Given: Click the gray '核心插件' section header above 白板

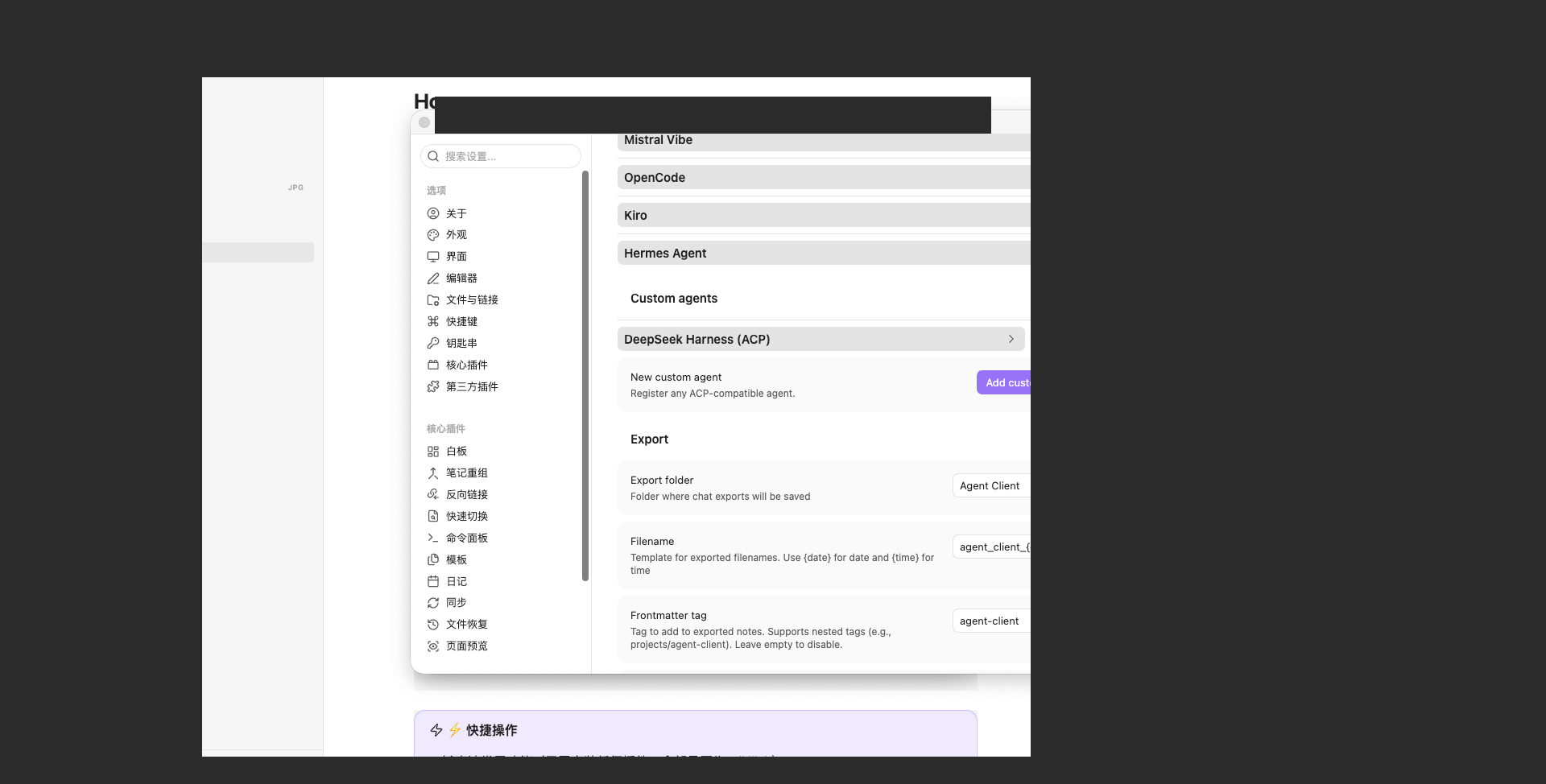Looking at the screenshot, I should pos(446,429).
